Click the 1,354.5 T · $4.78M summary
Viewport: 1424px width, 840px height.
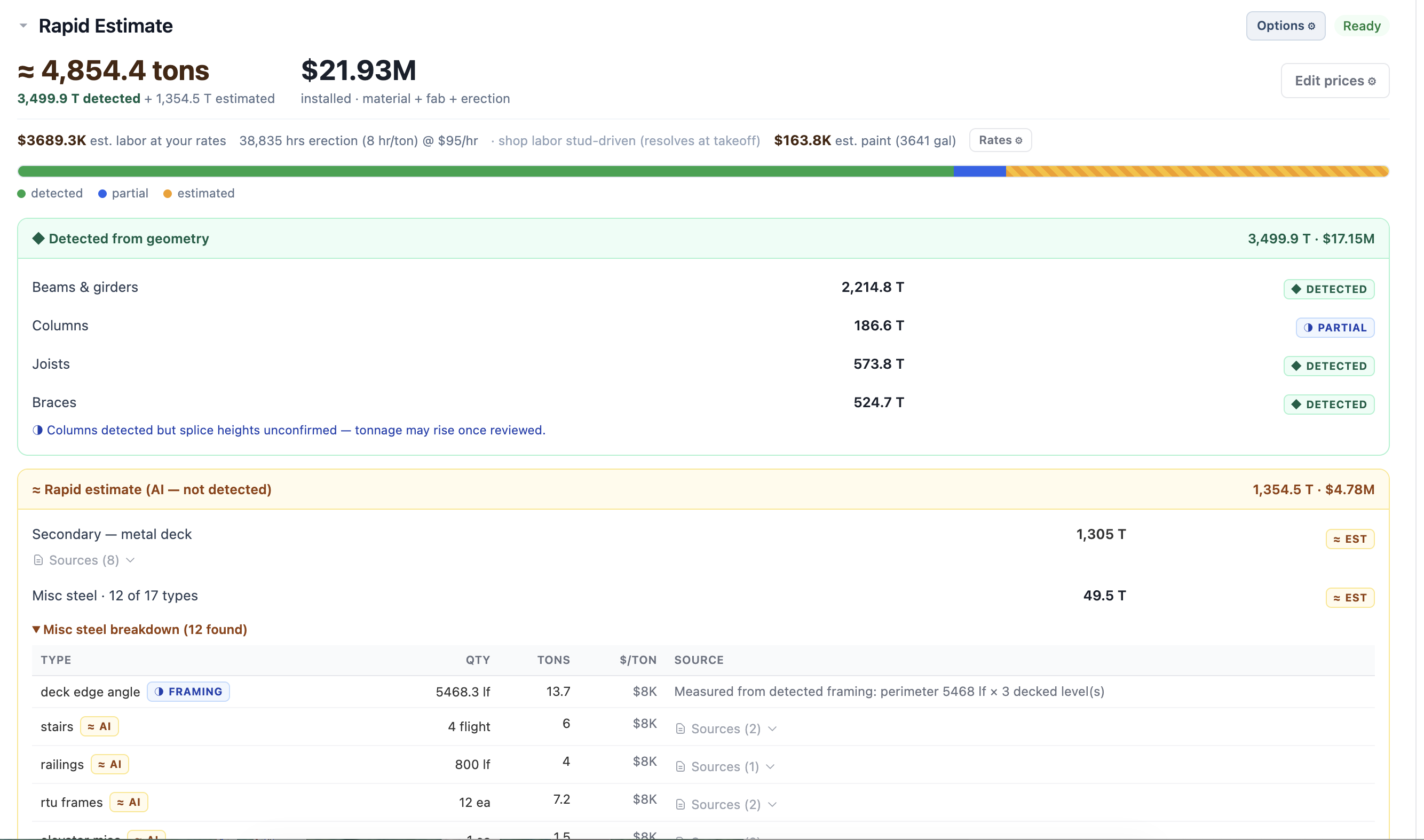1313,490
